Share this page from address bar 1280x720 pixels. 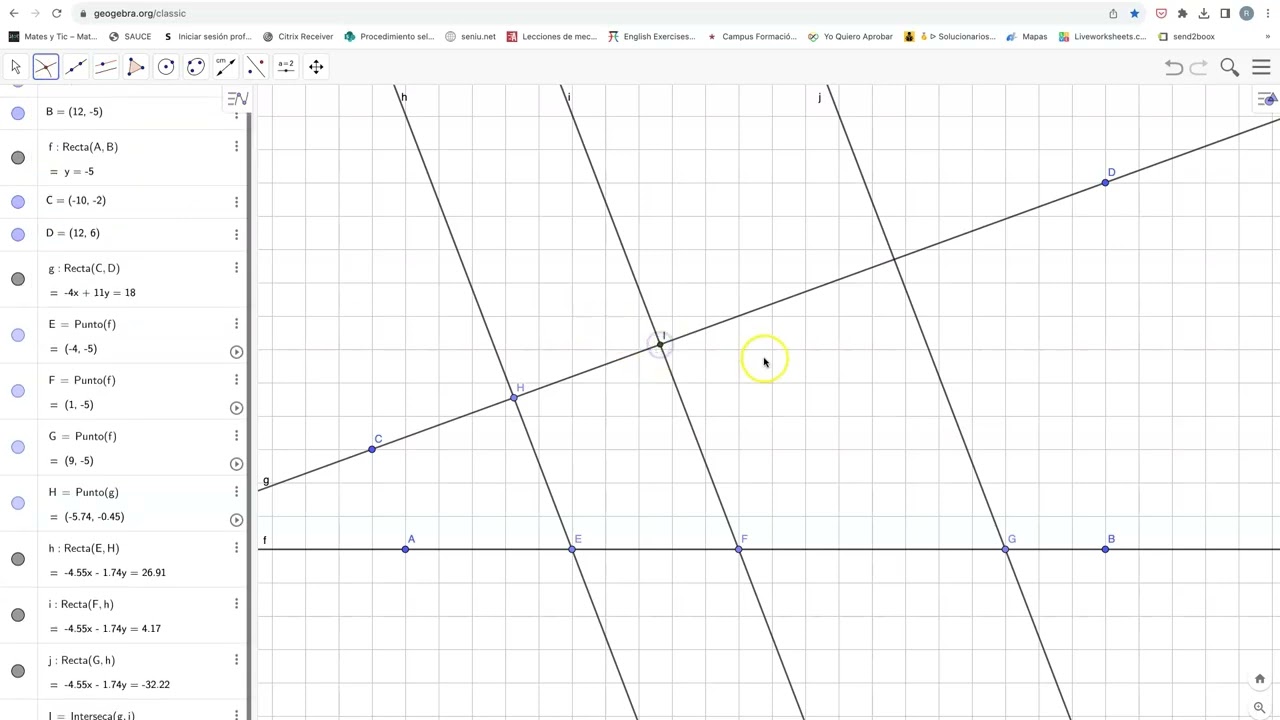(1113, 13)
